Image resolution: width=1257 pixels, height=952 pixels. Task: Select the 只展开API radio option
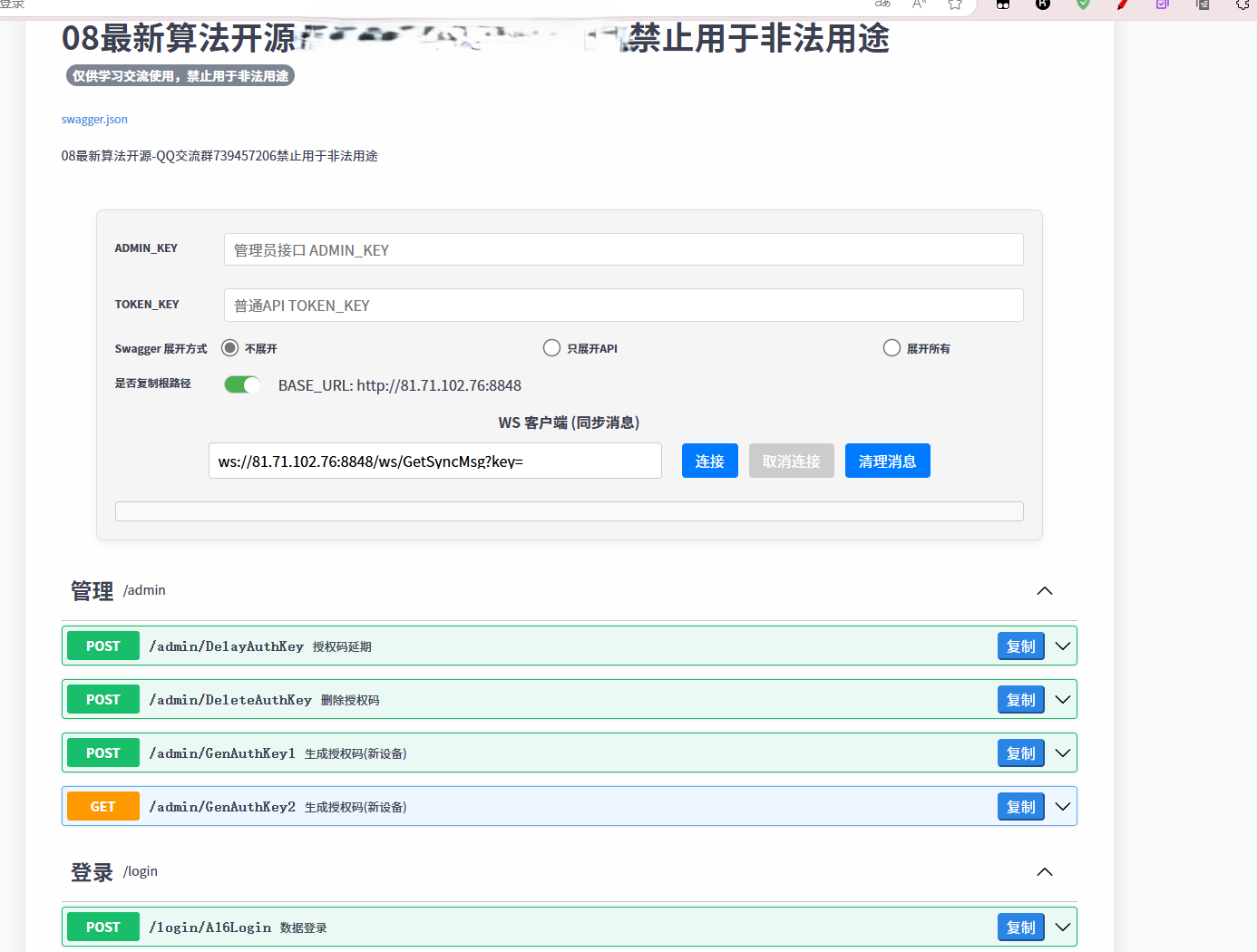(551, 348)
